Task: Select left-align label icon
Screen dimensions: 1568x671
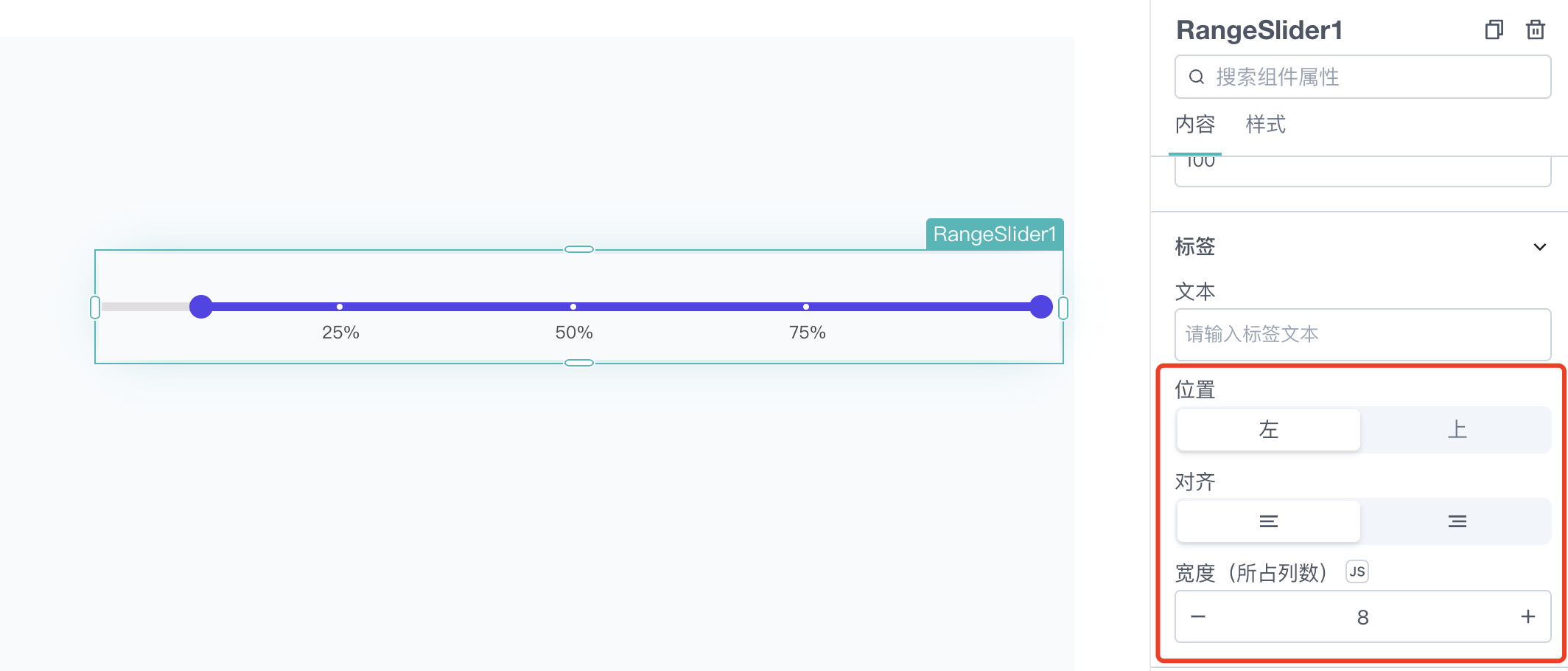Action: [x=1268, y=521]
